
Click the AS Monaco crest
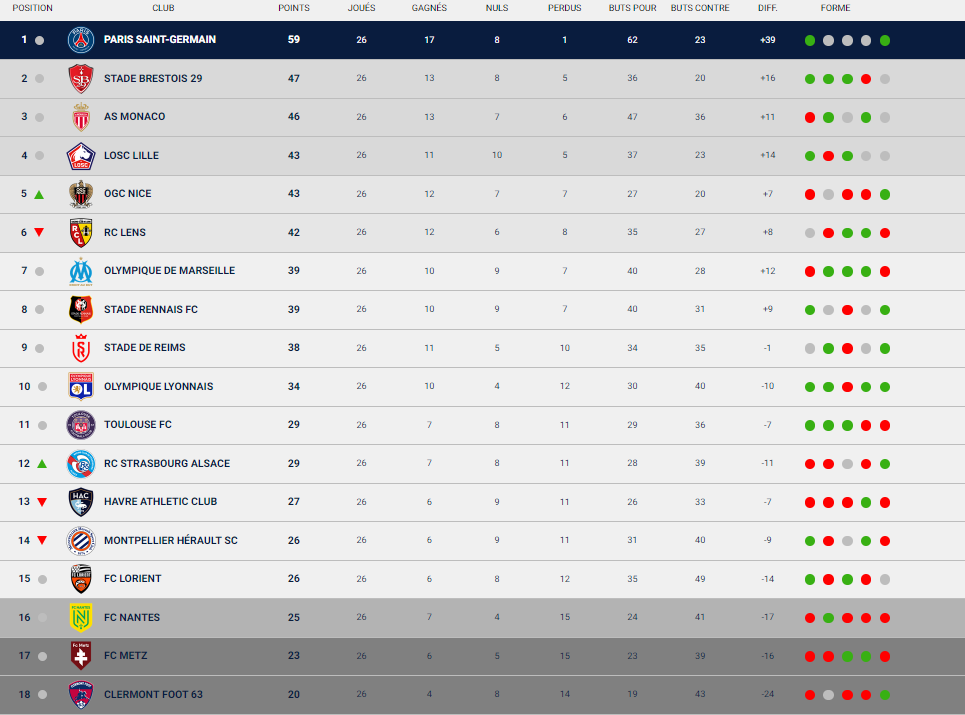[81, 117]
